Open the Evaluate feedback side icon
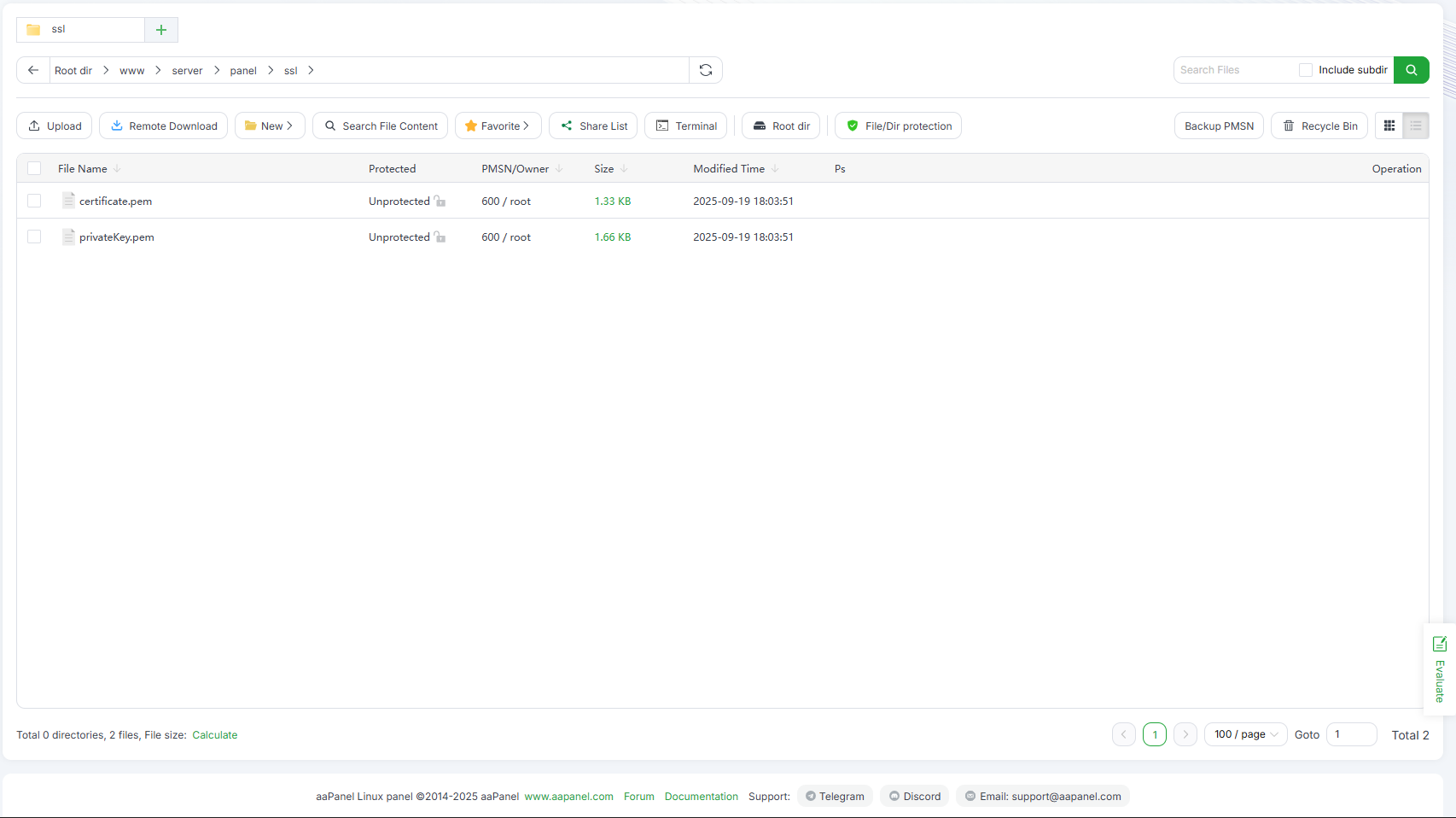The height and width of the screenshot is (818, 1456). point(1440,669)
